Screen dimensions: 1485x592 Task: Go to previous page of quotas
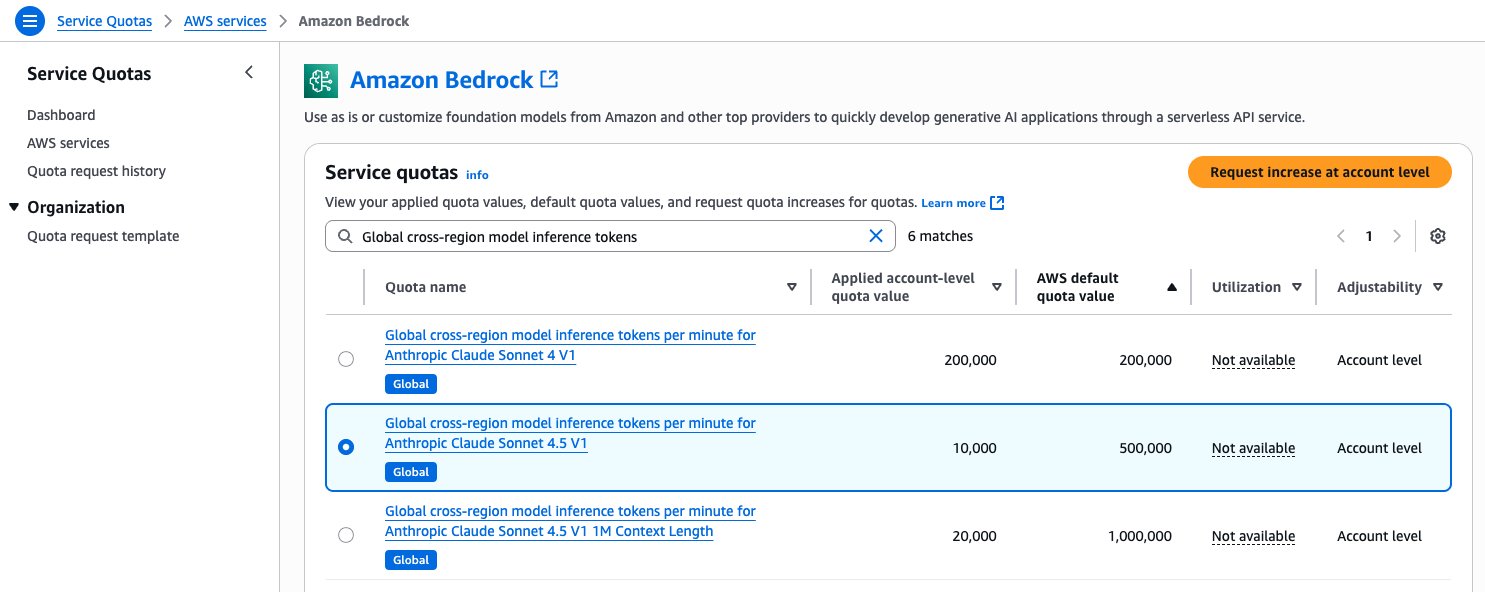(x=1341, y=236)
